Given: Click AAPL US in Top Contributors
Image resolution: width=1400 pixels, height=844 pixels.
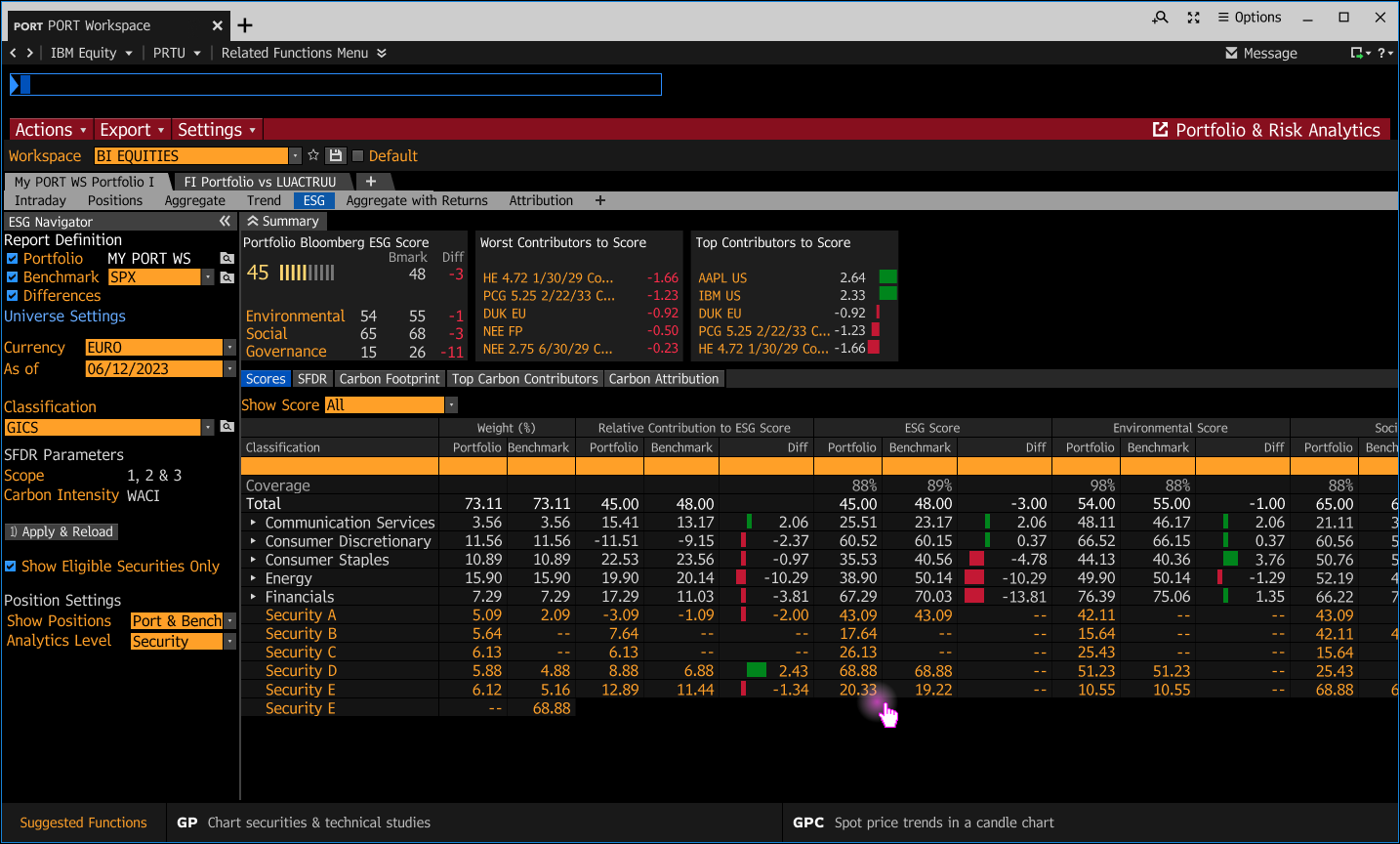Looking at the screenshot, I should [722, 278].
